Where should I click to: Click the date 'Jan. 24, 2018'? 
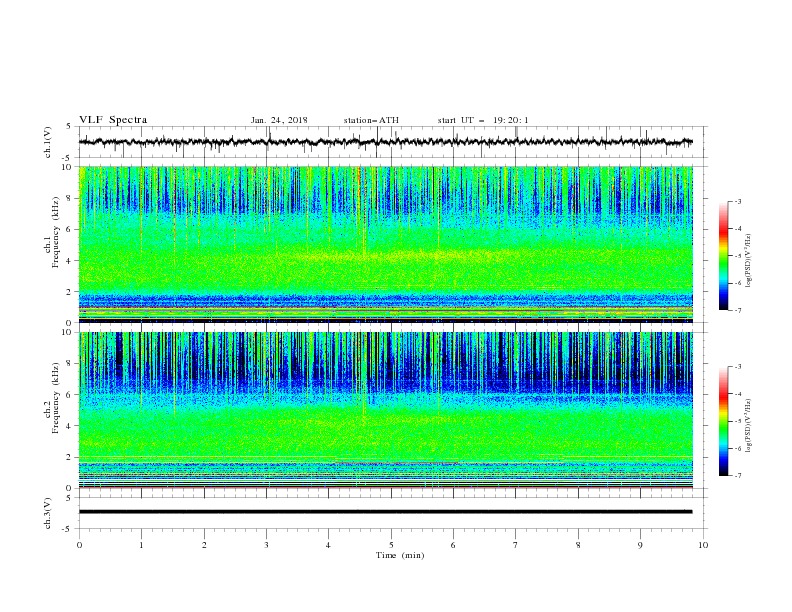pyautogui.click(x=279, y=120)
